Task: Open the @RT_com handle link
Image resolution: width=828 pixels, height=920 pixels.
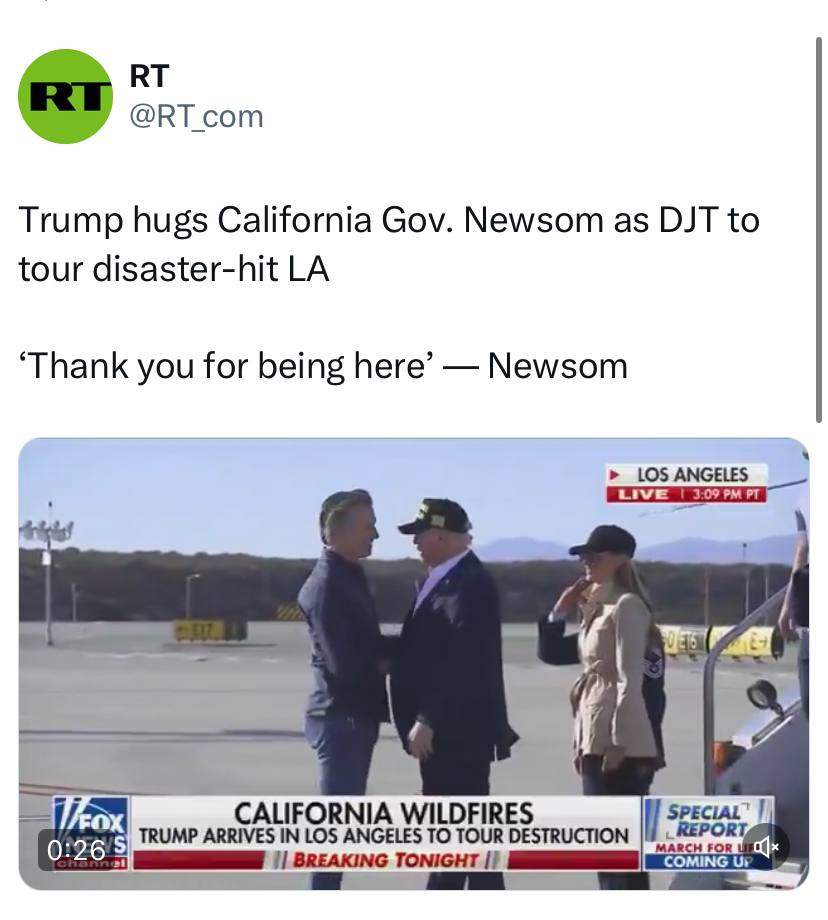Action: click(196, 116)
